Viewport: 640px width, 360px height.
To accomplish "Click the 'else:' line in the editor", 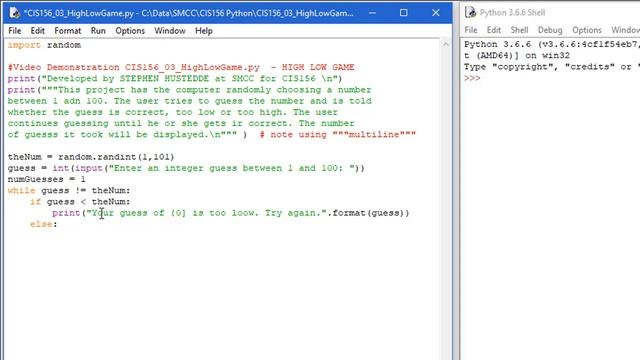I will tap(44, 224).
